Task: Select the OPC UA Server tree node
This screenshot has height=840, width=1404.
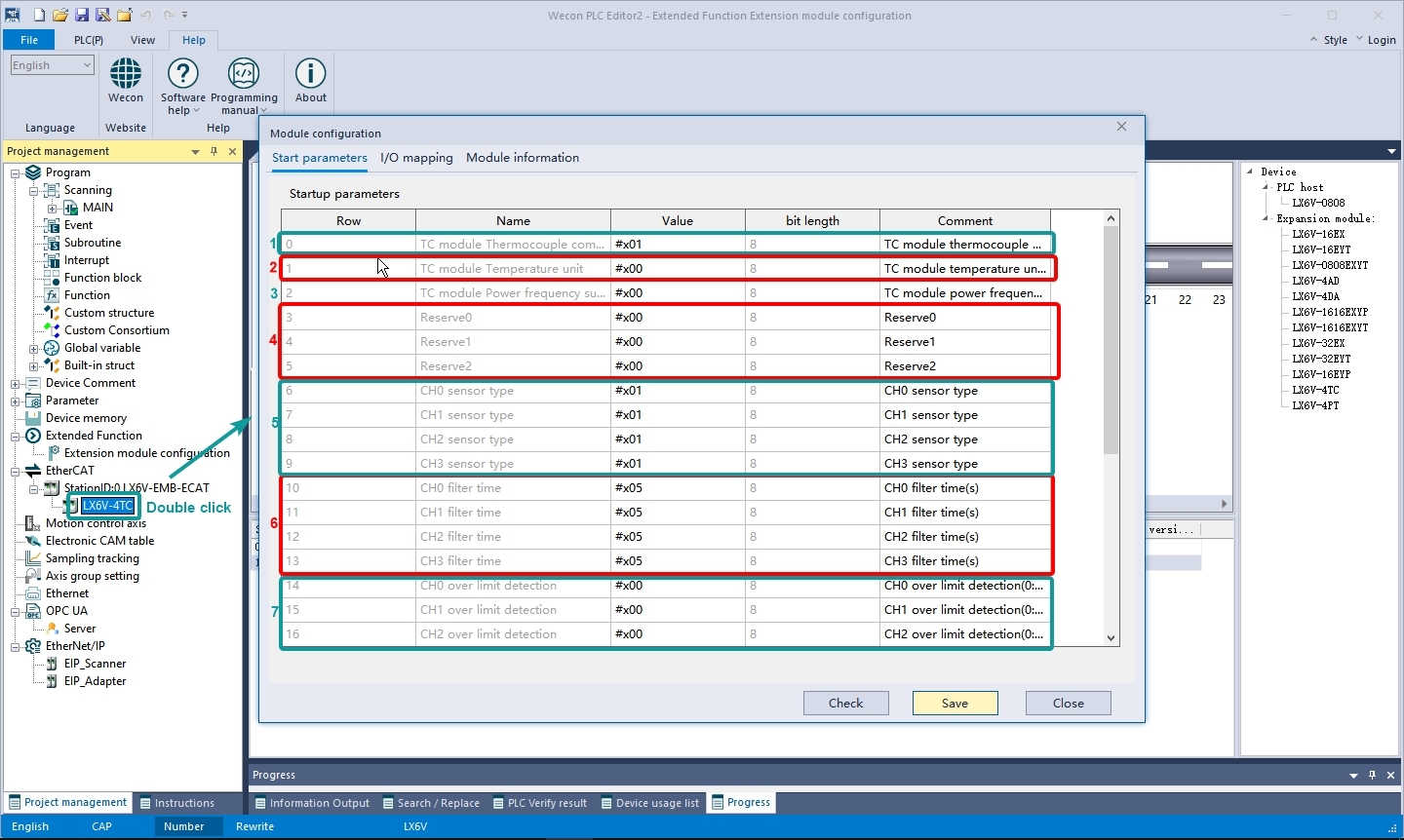Action: (x=79, y=629)
